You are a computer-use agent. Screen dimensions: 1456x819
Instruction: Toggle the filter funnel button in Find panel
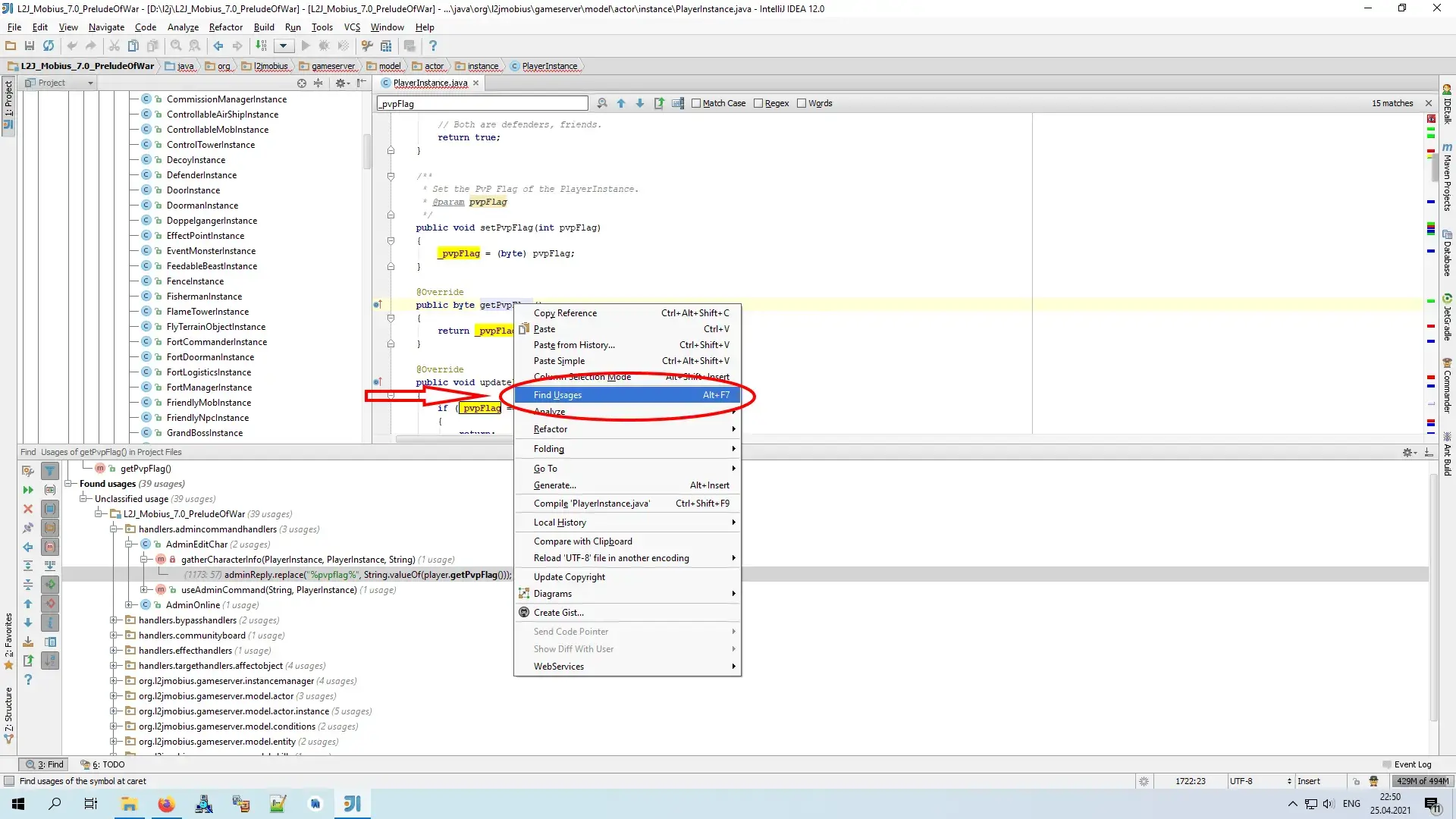(x=50, y=471)
